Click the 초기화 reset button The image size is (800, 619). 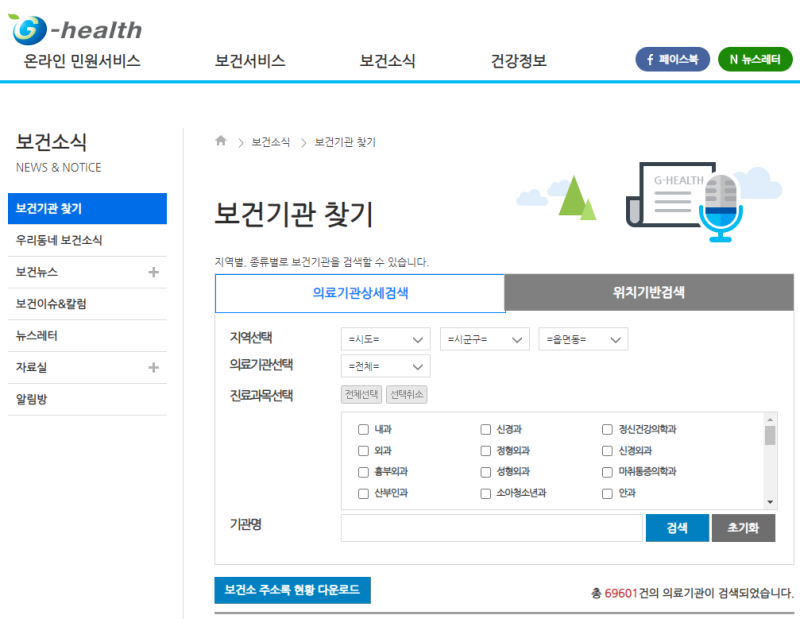point(743,527)
